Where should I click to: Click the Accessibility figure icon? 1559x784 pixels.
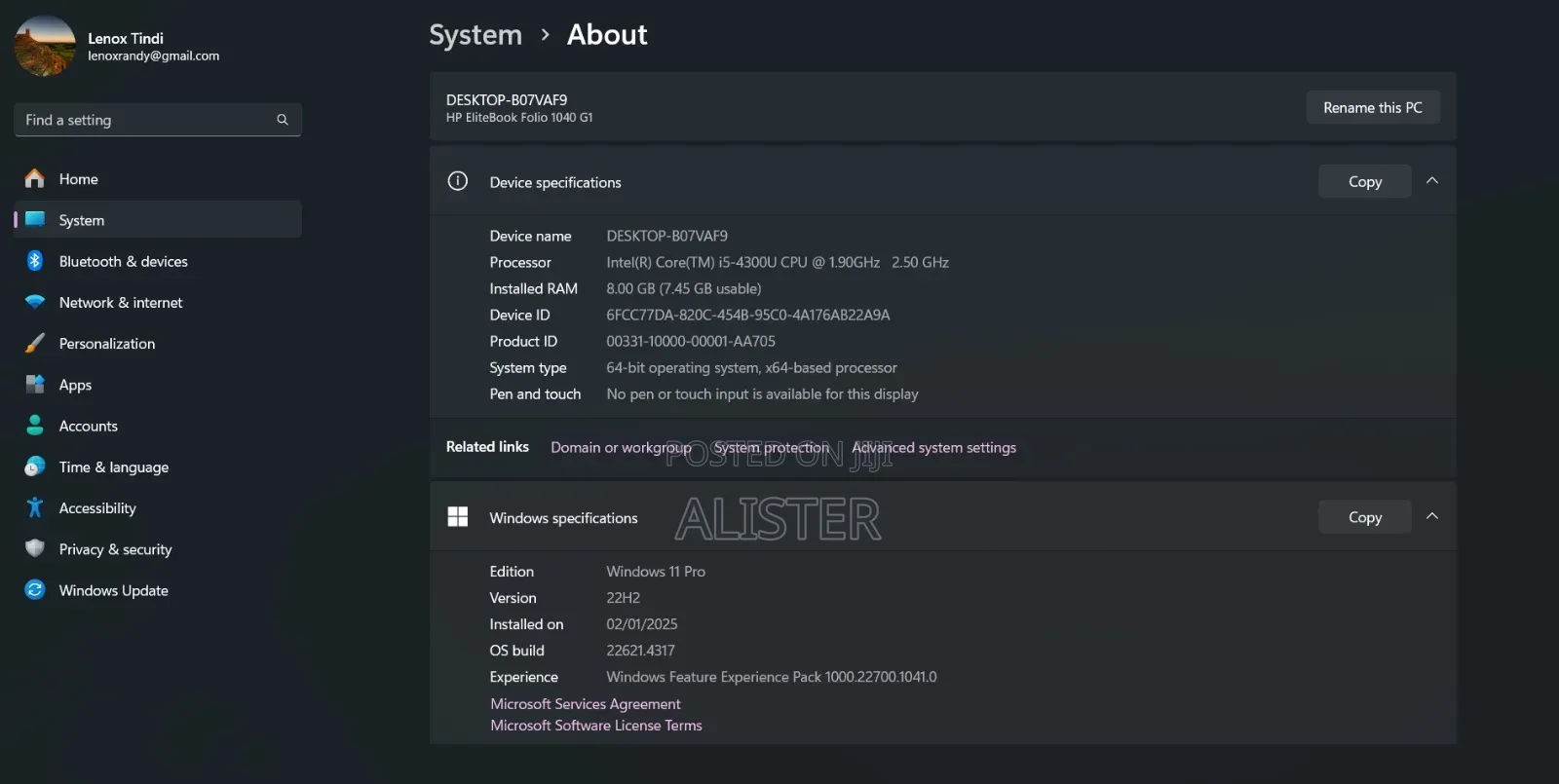coord(35,507)
